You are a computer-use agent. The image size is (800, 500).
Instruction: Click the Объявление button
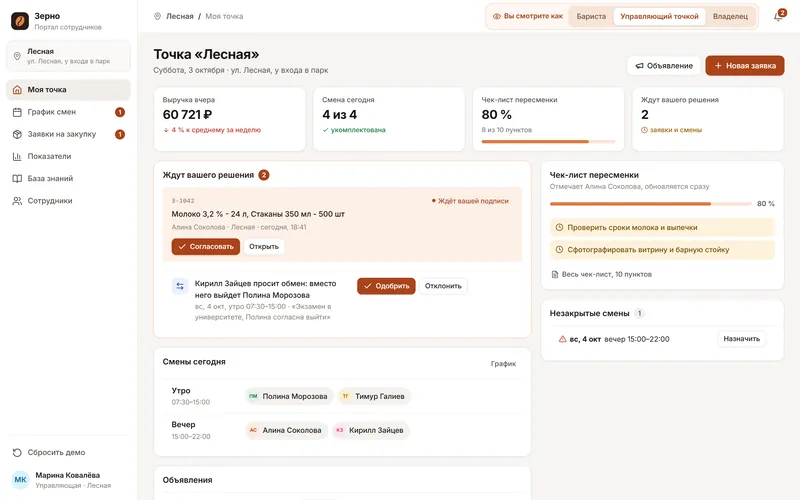tap(664, 66)
